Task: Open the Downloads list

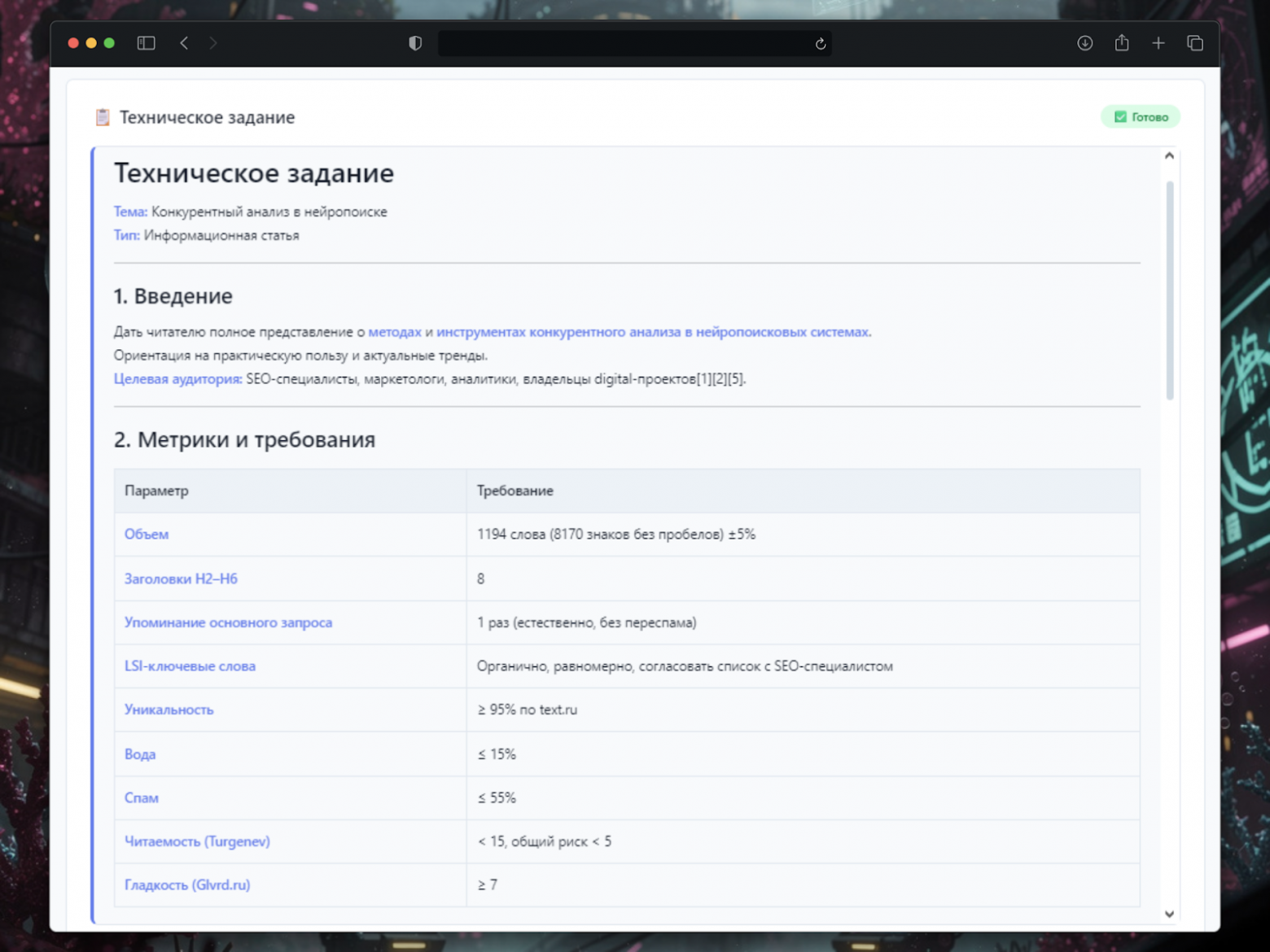Action: click(1084, 43)
